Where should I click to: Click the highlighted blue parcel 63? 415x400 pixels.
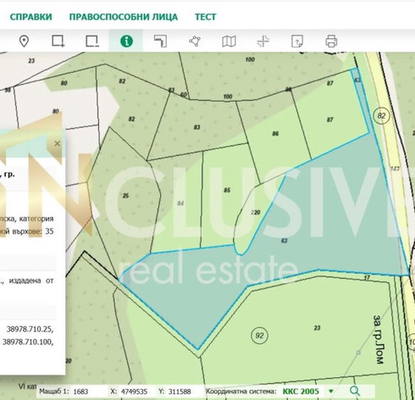[284, 240]
